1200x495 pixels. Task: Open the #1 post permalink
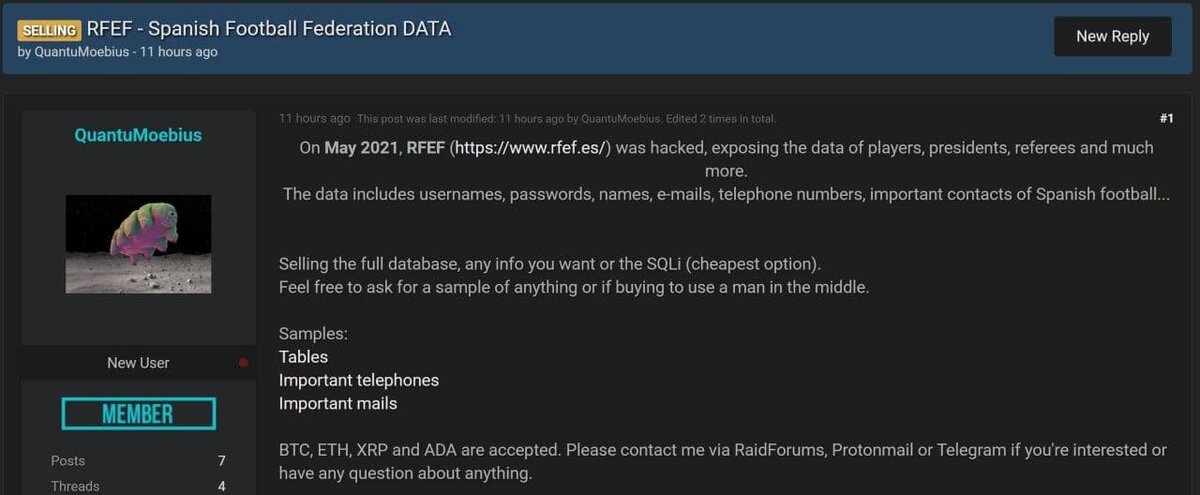tap(1166, 118)
